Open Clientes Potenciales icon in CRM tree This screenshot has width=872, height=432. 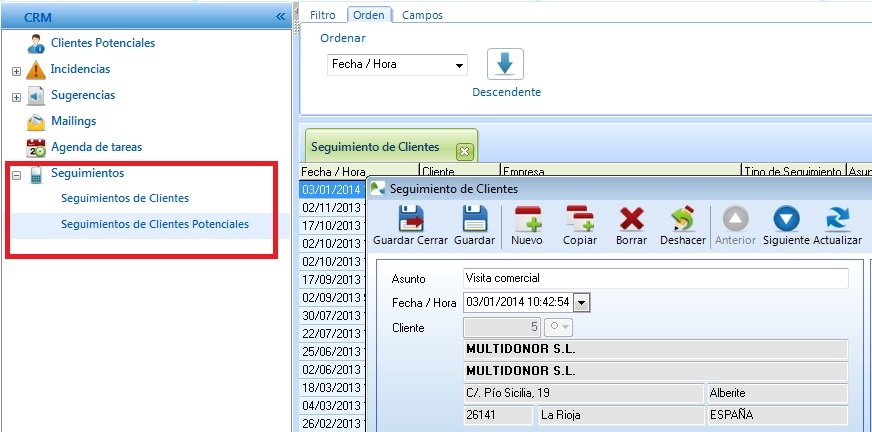[36, 43]
